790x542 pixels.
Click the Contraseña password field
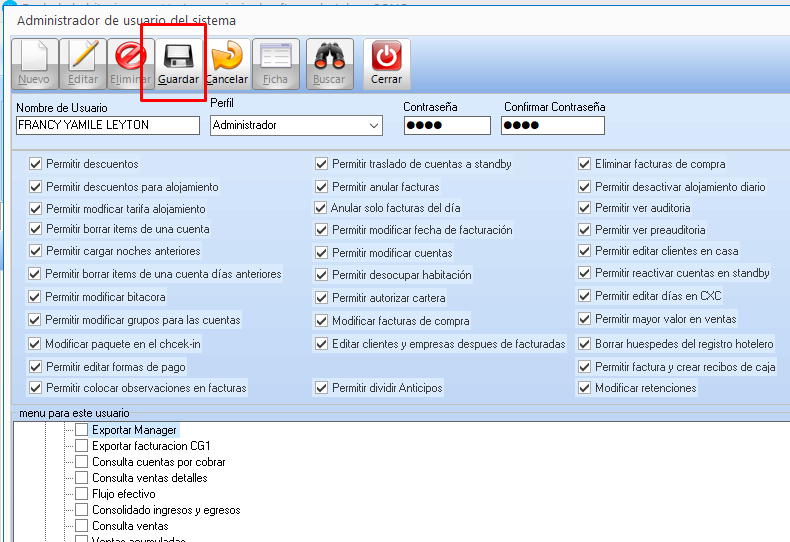pos(446,126)
